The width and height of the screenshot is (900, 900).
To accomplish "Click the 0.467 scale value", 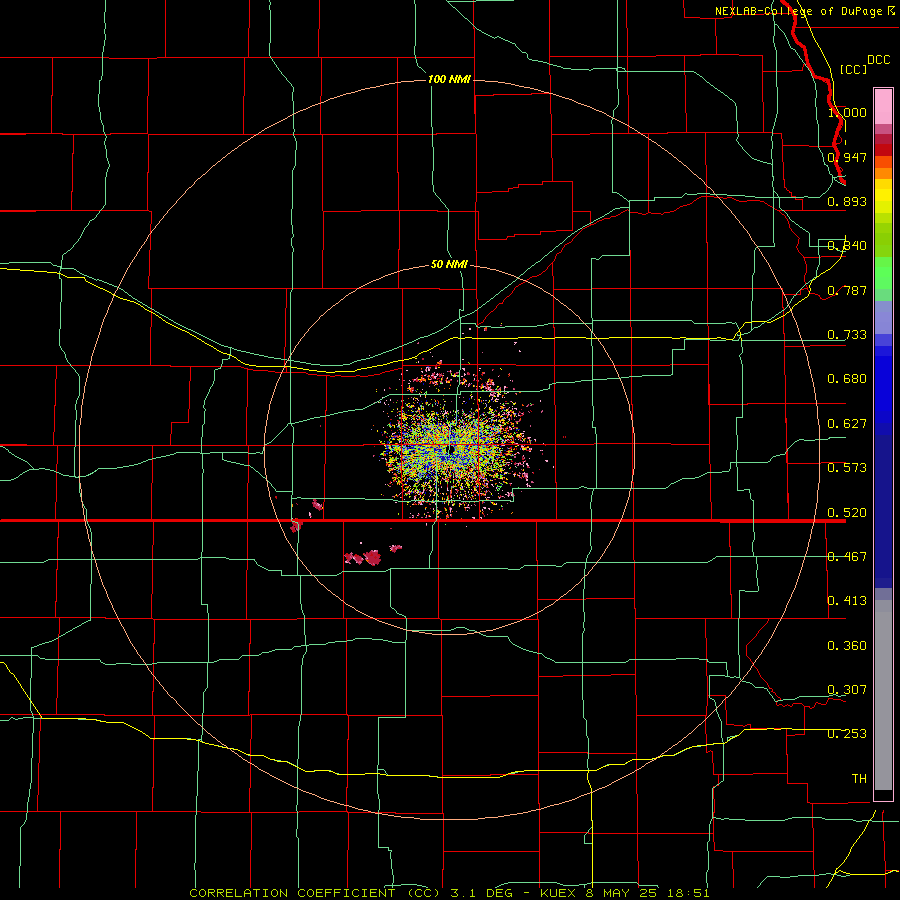I will pyautogui.click(x=847, y=557).
